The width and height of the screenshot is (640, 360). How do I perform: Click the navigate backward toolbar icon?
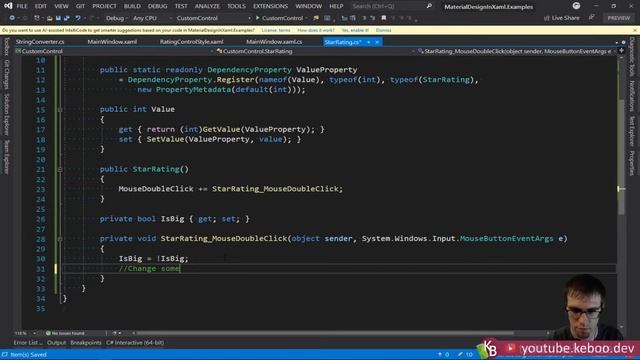click(12, 18)
